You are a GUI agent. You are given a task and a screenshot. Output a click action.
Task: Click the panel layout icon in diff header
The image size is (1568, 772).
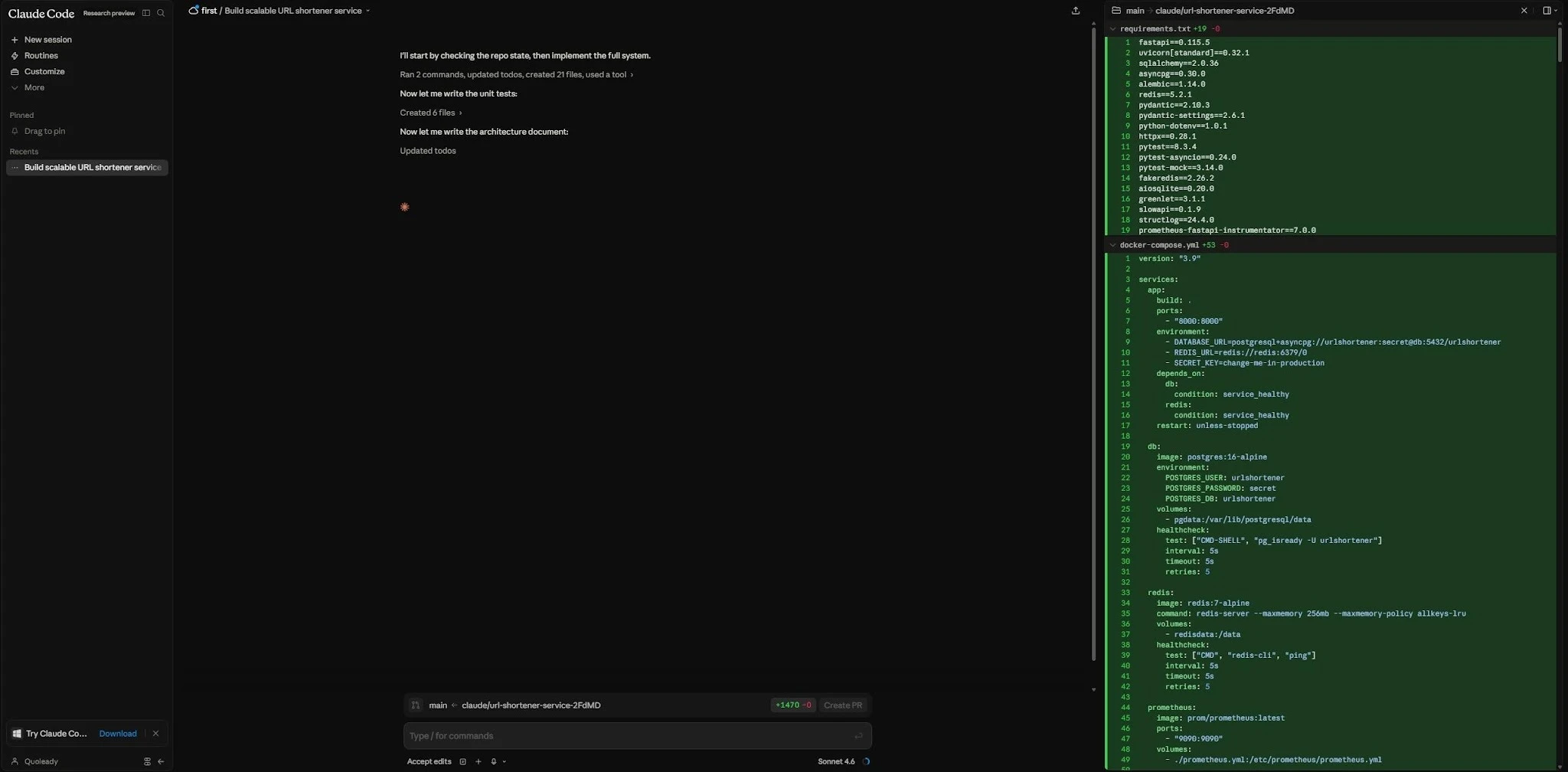pyautogui.click(x=1547, y=11)
